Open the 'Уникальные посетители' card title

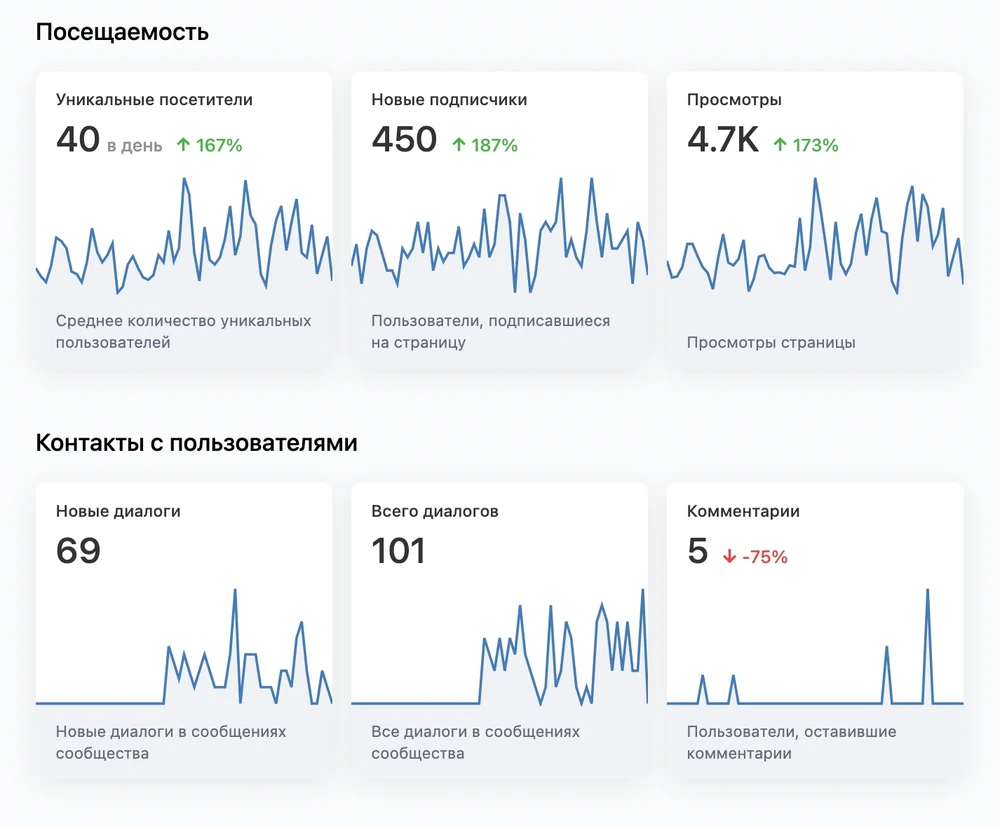coord(154,100)
